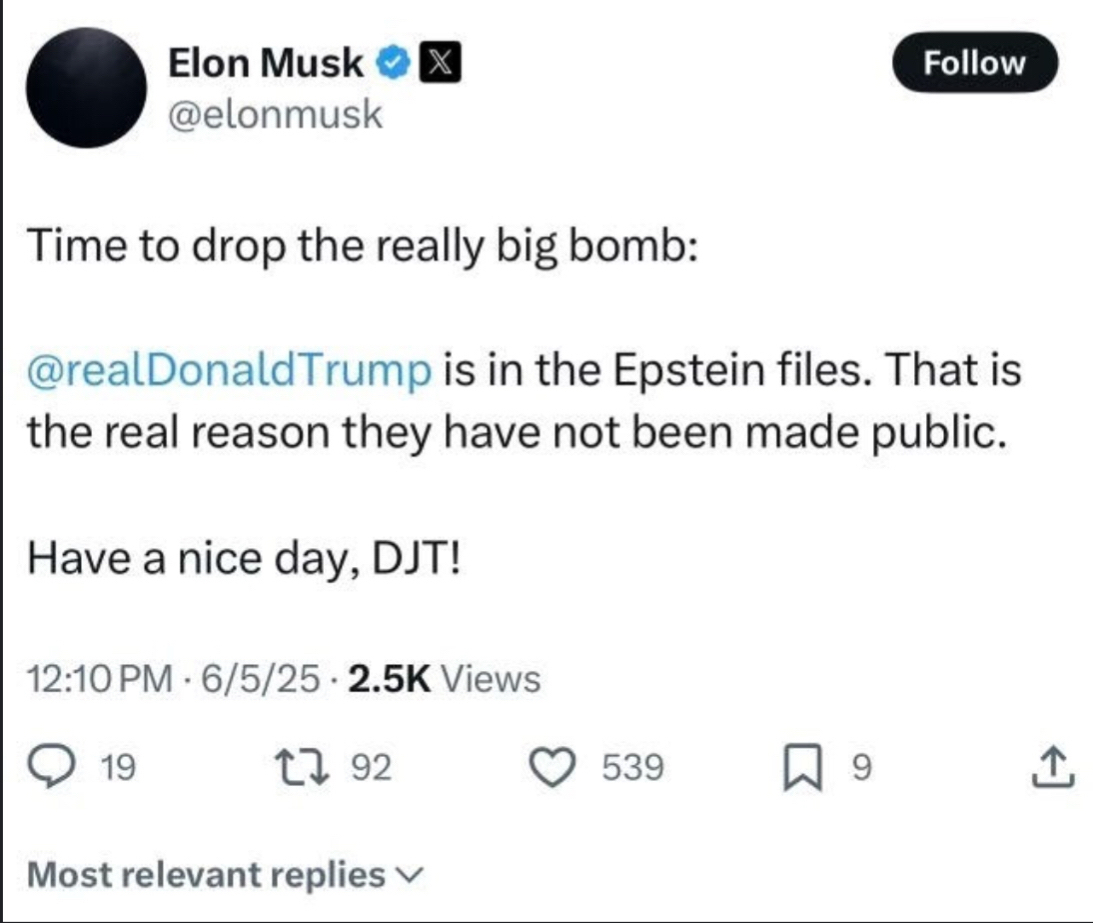Expand the Most relevant replies sorting dropdown
The width and height of the screenshot is (1093, 923).
click(205, 875)
